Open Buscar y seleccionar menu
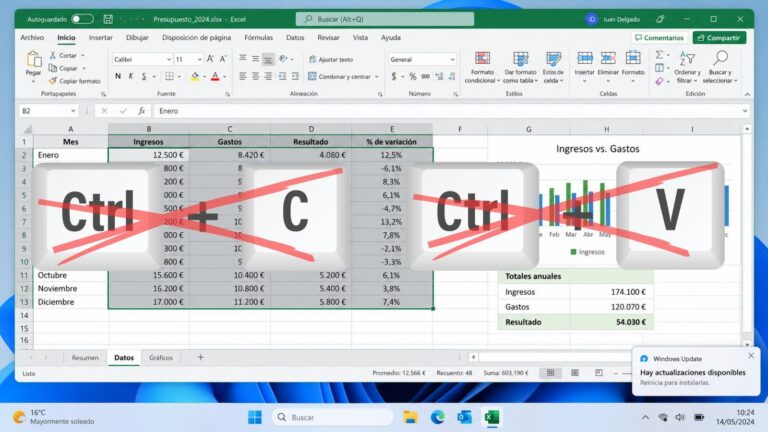 point(720,68)
